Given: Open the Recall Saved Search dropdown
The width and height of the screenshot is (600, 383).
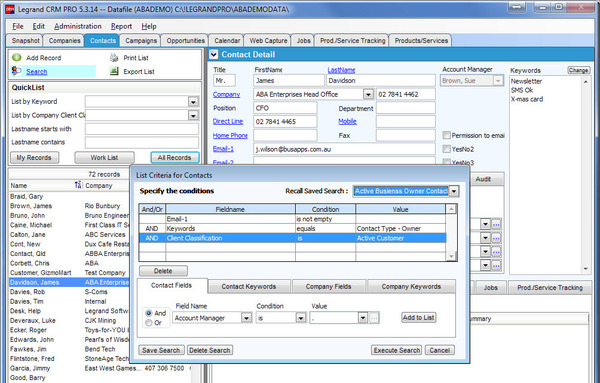Looking at the screenshot, I should tap(454, 191).
